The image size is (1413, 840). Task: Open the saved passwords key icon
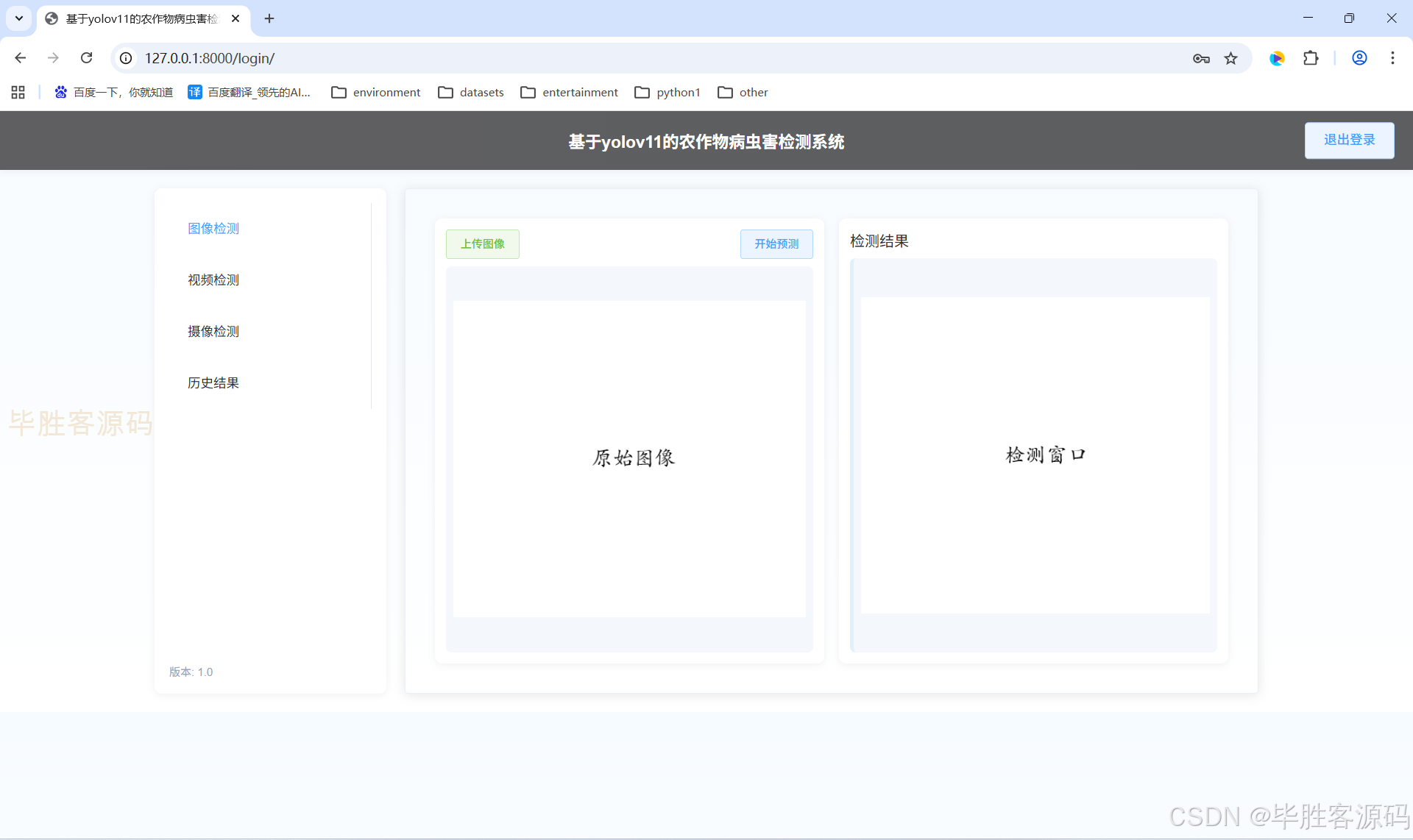(x=1201, y=58)
